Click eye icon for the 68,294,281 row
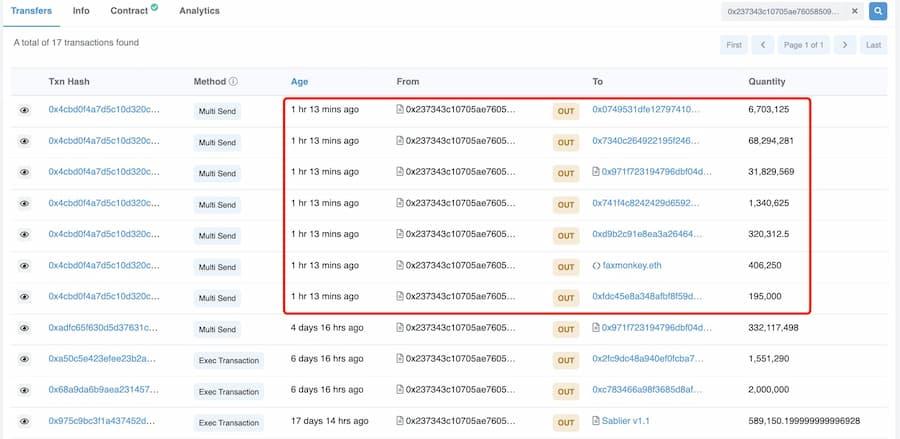The image size is (900, 439). pyautogui.click(x=24, y=141)
